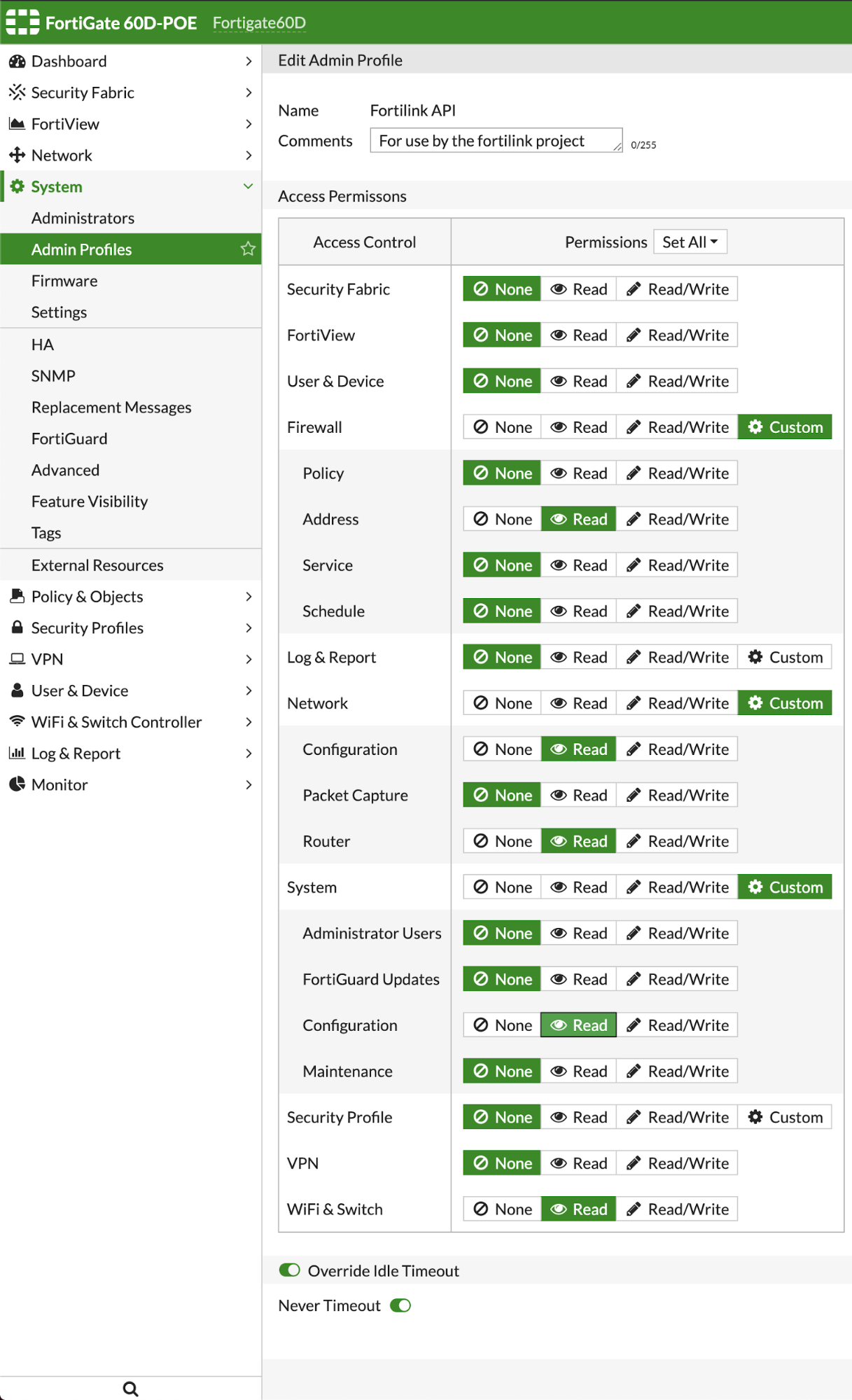Click the Monitor pie chart icon
The image size is (852, 1400).
17,784
